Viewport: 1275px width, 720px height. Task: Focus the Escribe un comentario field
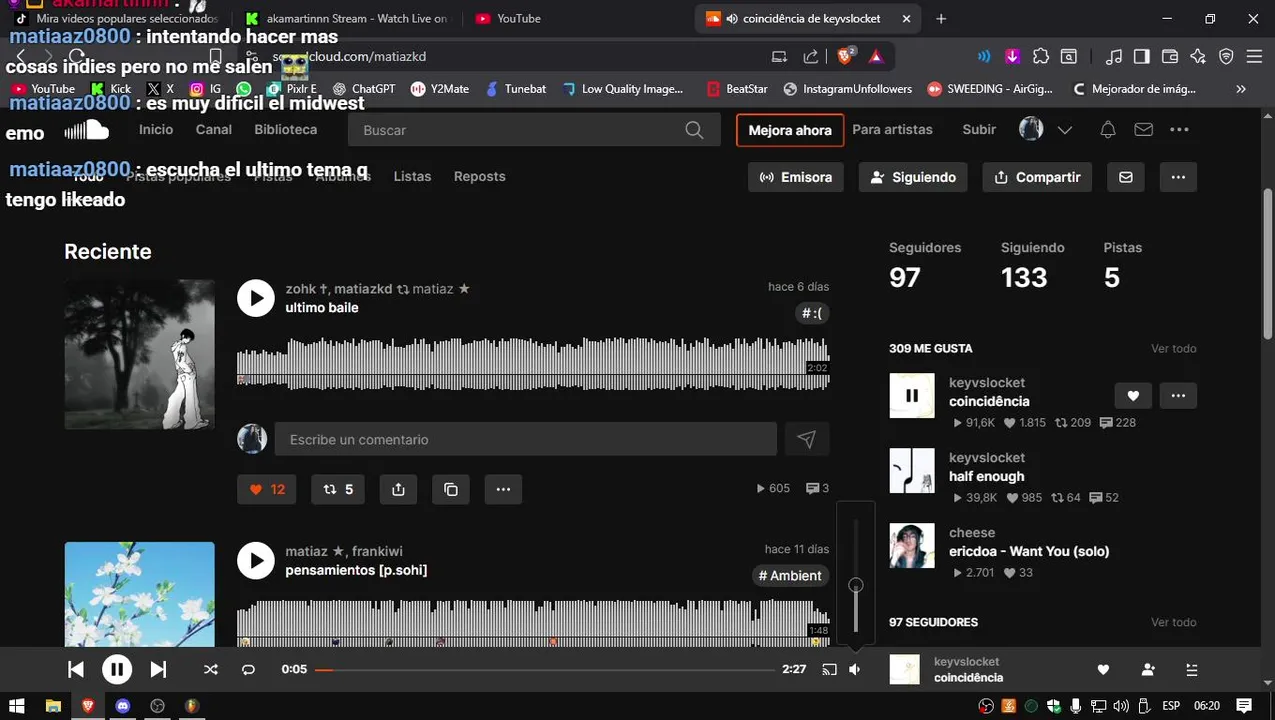[x=525, y=439]
